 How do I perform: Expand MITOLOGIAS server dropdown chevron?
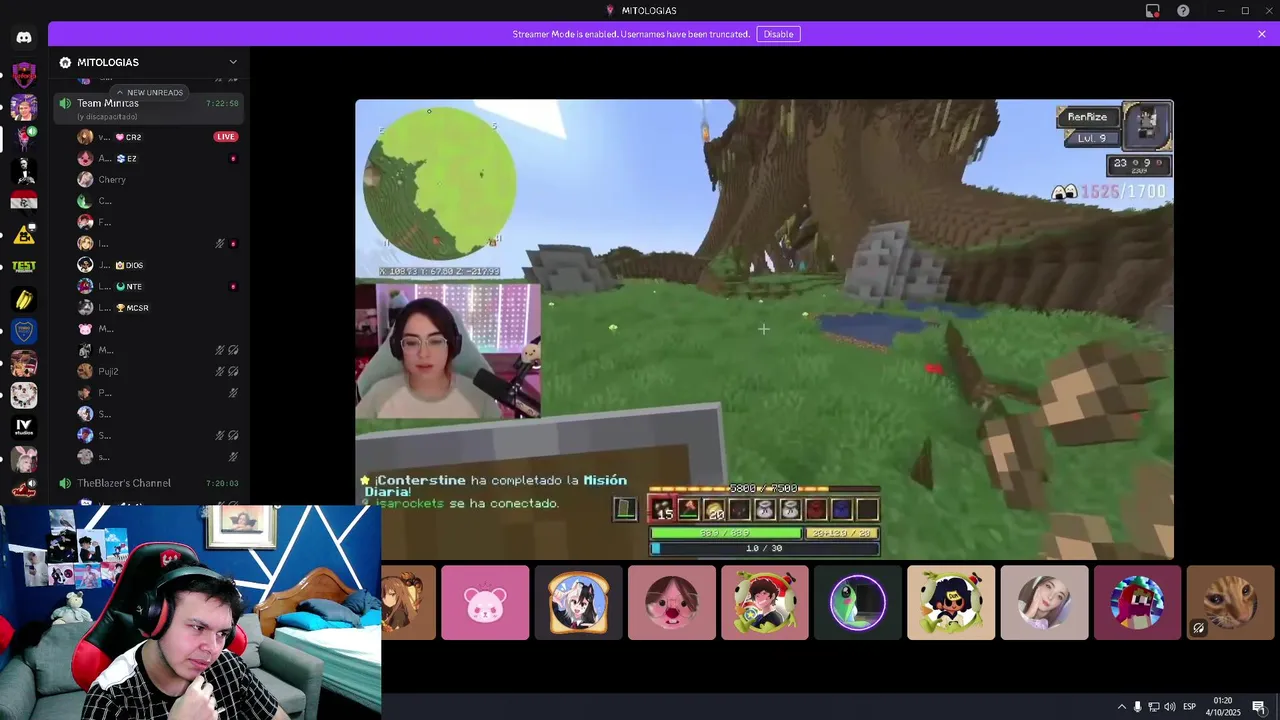coord(233,62)
